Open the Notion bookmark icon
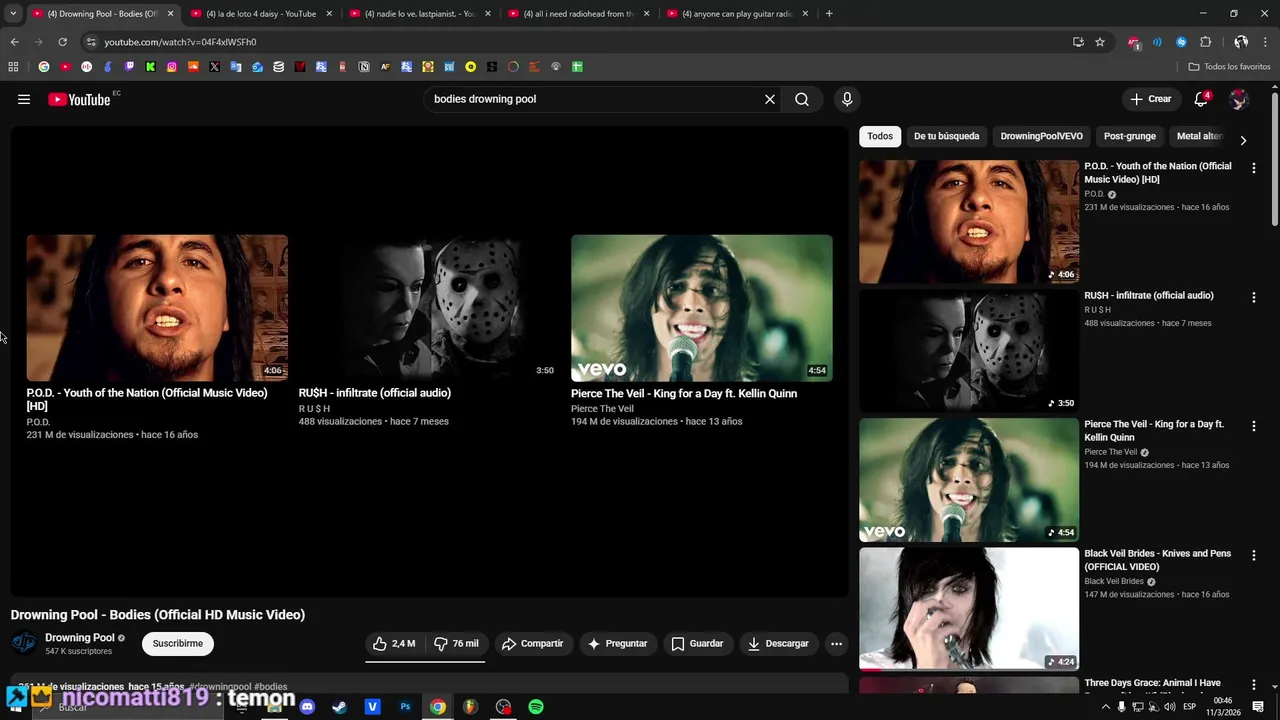 point(364,67)
